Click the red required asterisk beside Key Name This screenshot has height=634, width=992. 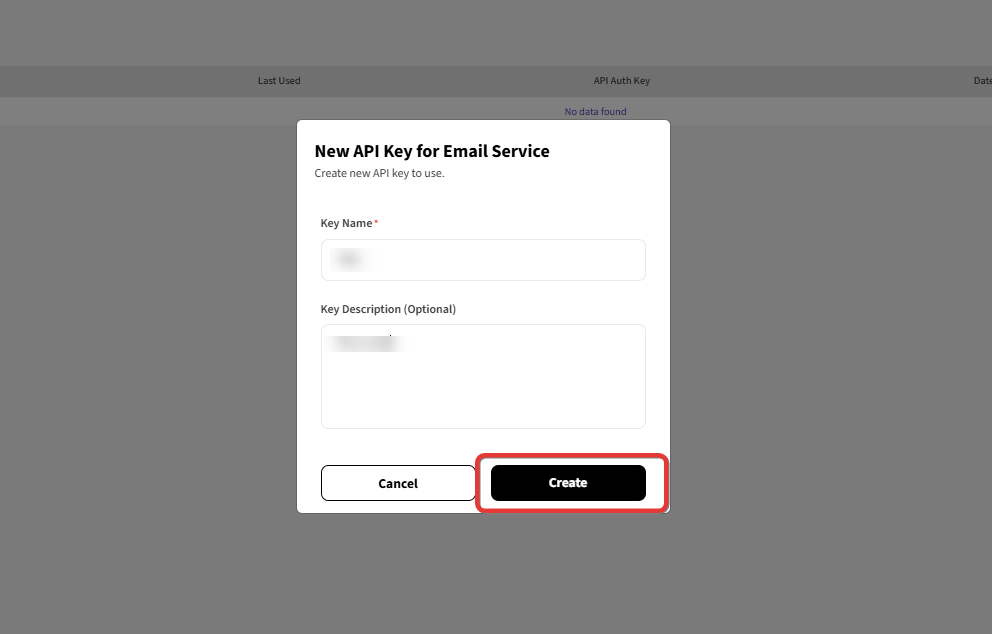376,221
